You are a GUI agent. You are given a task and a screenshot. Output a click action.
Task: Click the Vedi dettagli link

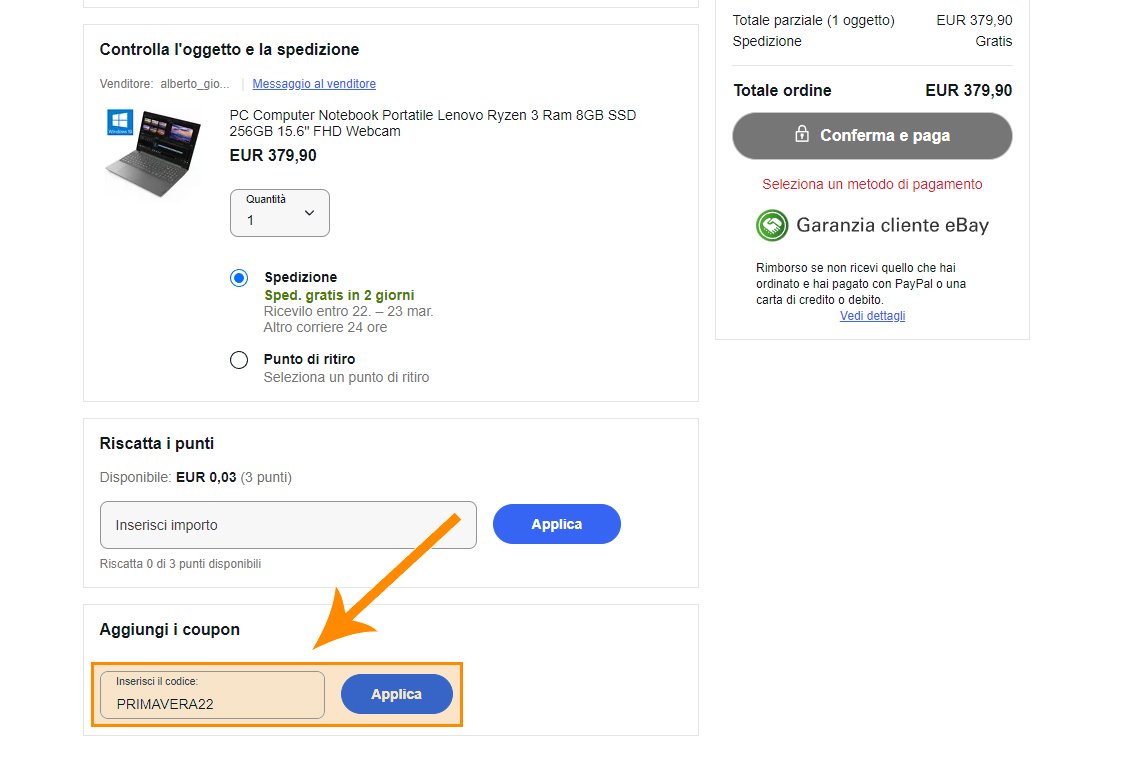point(872,315)
